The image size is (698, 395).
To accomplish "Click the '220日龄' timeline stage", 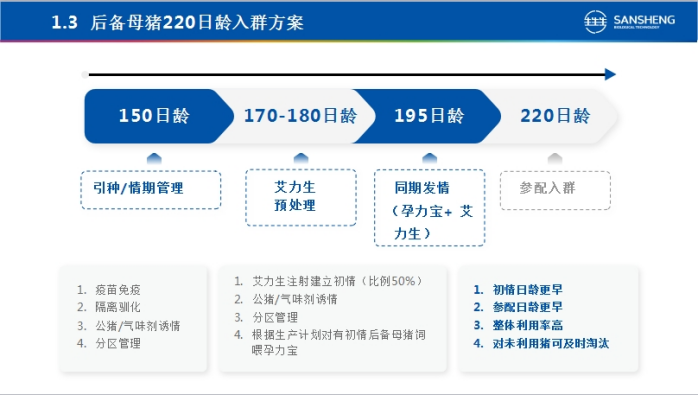I will (555, 116).
